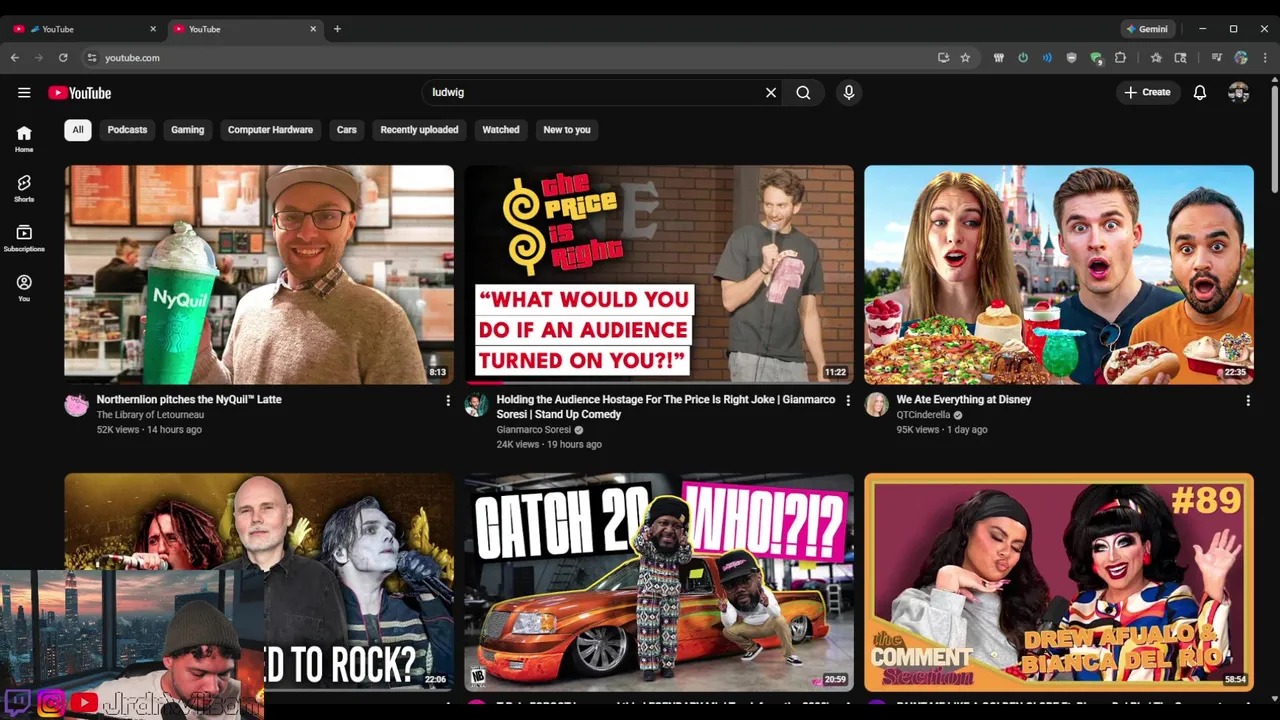Open options menu for NyQuil Latte video
Viewport: 1280px width, 720px height.
(448, 401)
